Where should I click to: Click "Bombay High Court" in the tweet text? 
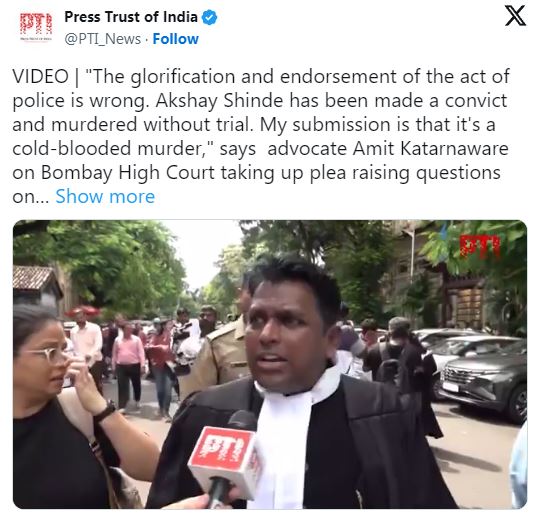[x=128, y=173]
